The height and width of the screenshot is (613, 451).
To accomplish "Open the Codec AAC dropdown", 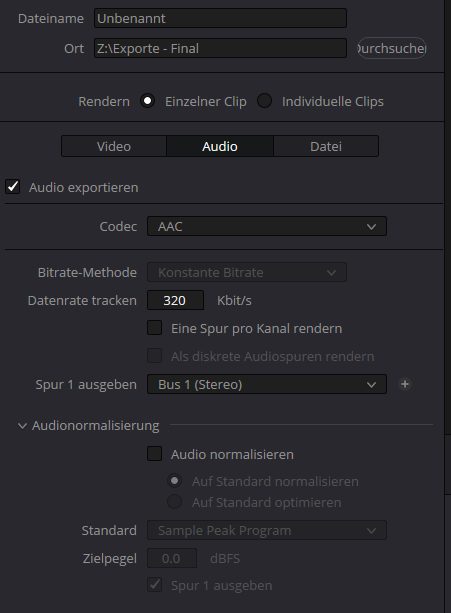I will point(267,226).
